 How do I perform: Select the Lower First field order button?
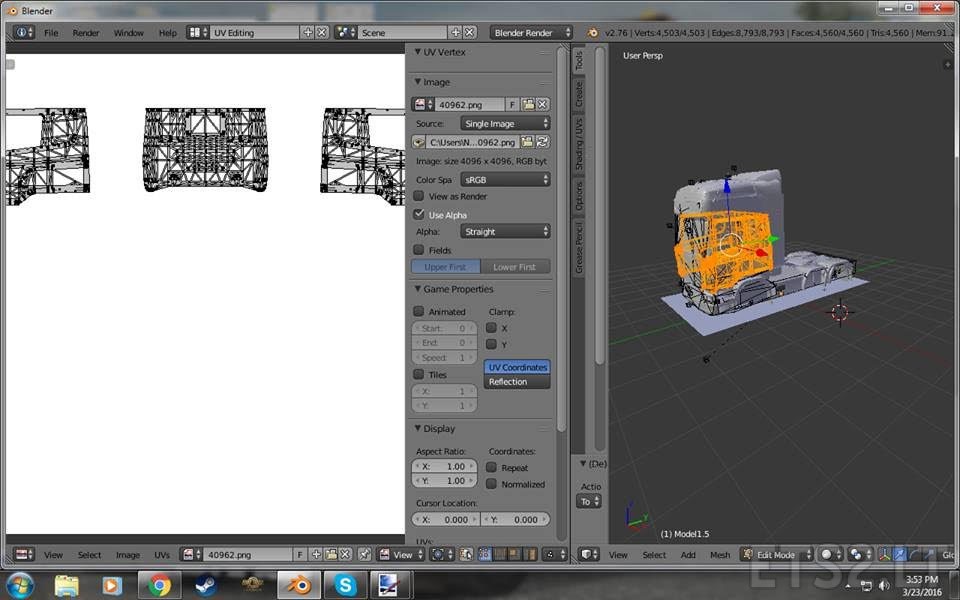(516, 266)
